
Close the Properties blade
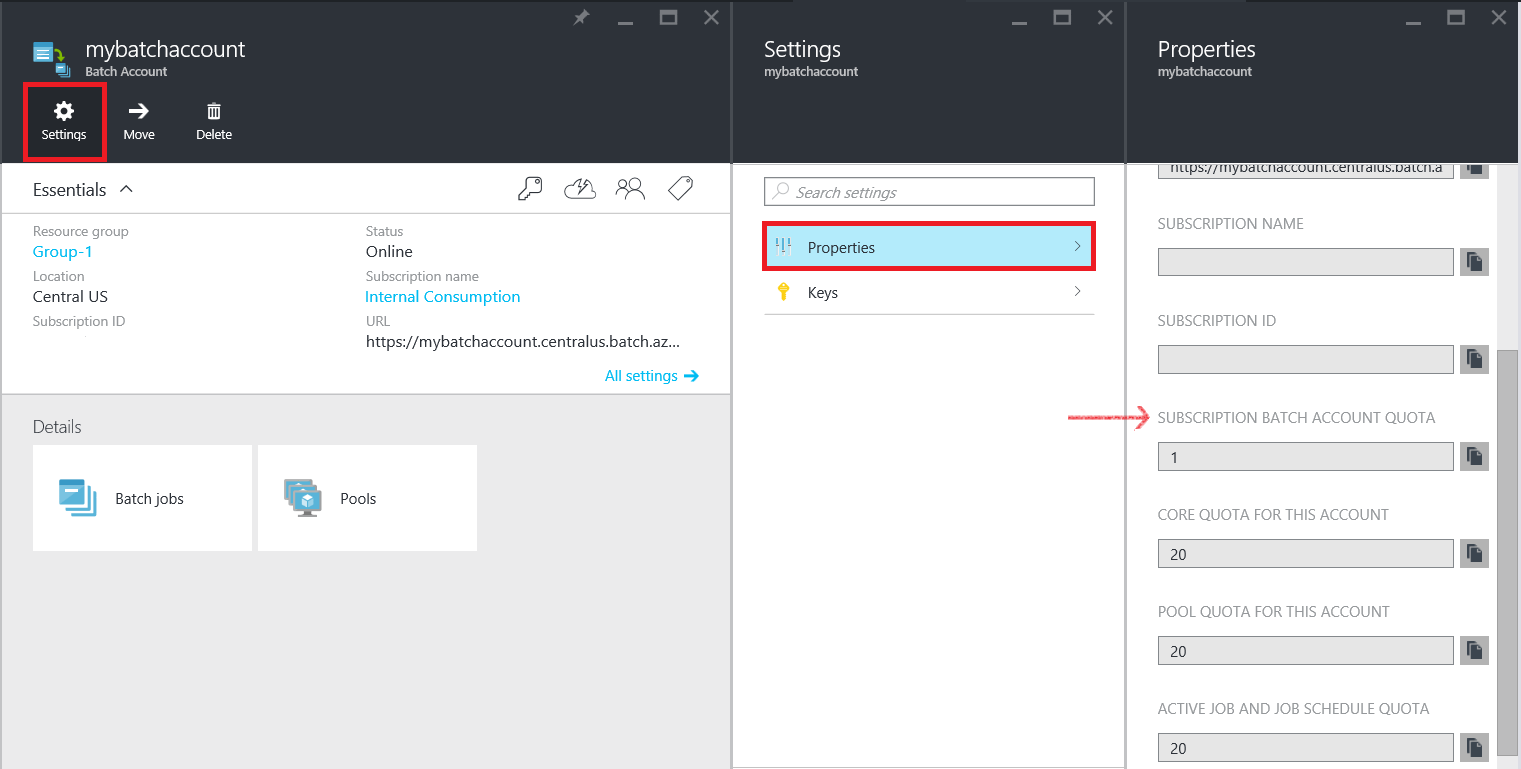click(1499, 17)
